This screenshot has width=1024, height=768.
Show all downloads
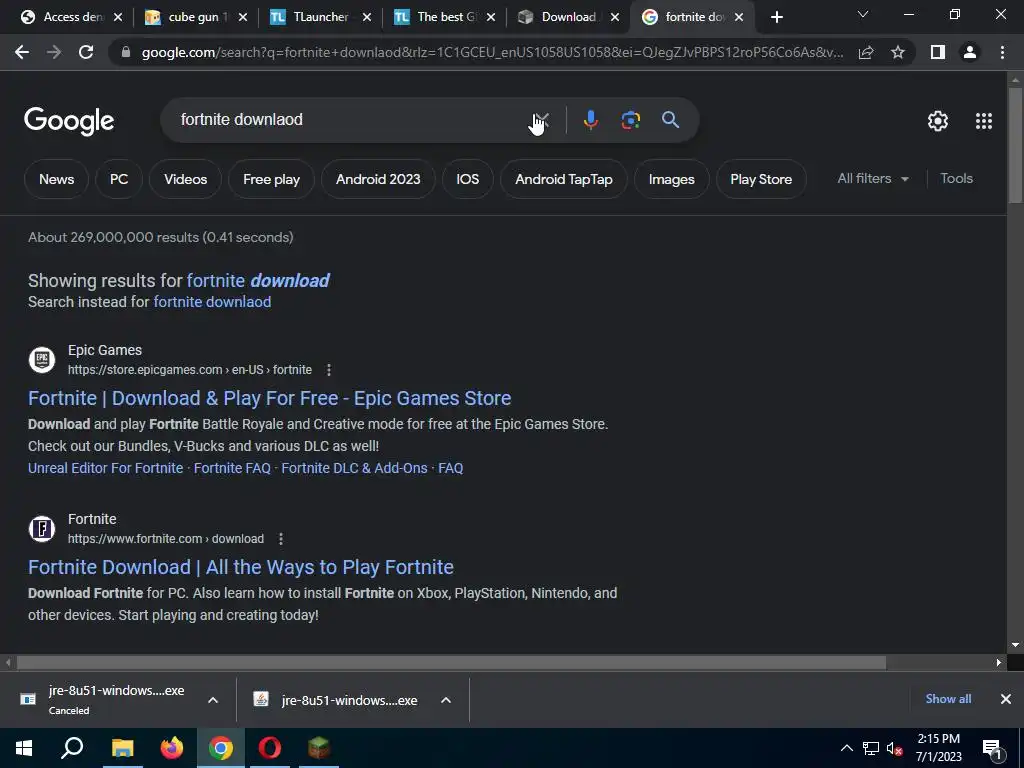pyautogui.click(x=948, y=699)
